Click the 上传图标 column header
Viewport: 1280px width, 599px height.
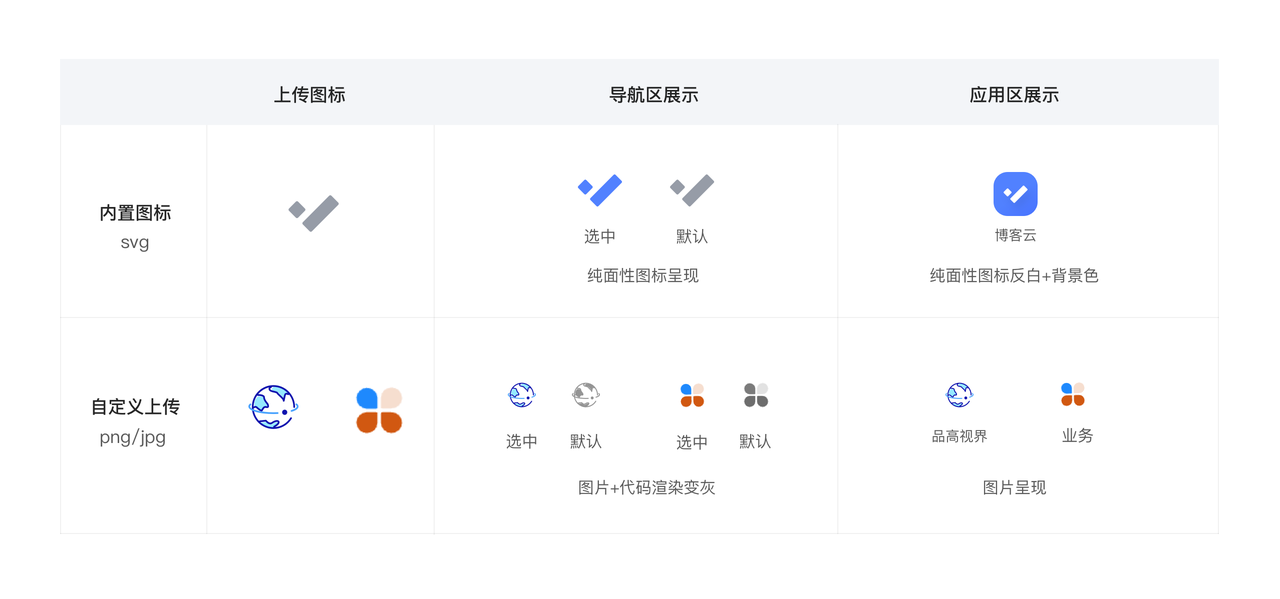(310, 95)
